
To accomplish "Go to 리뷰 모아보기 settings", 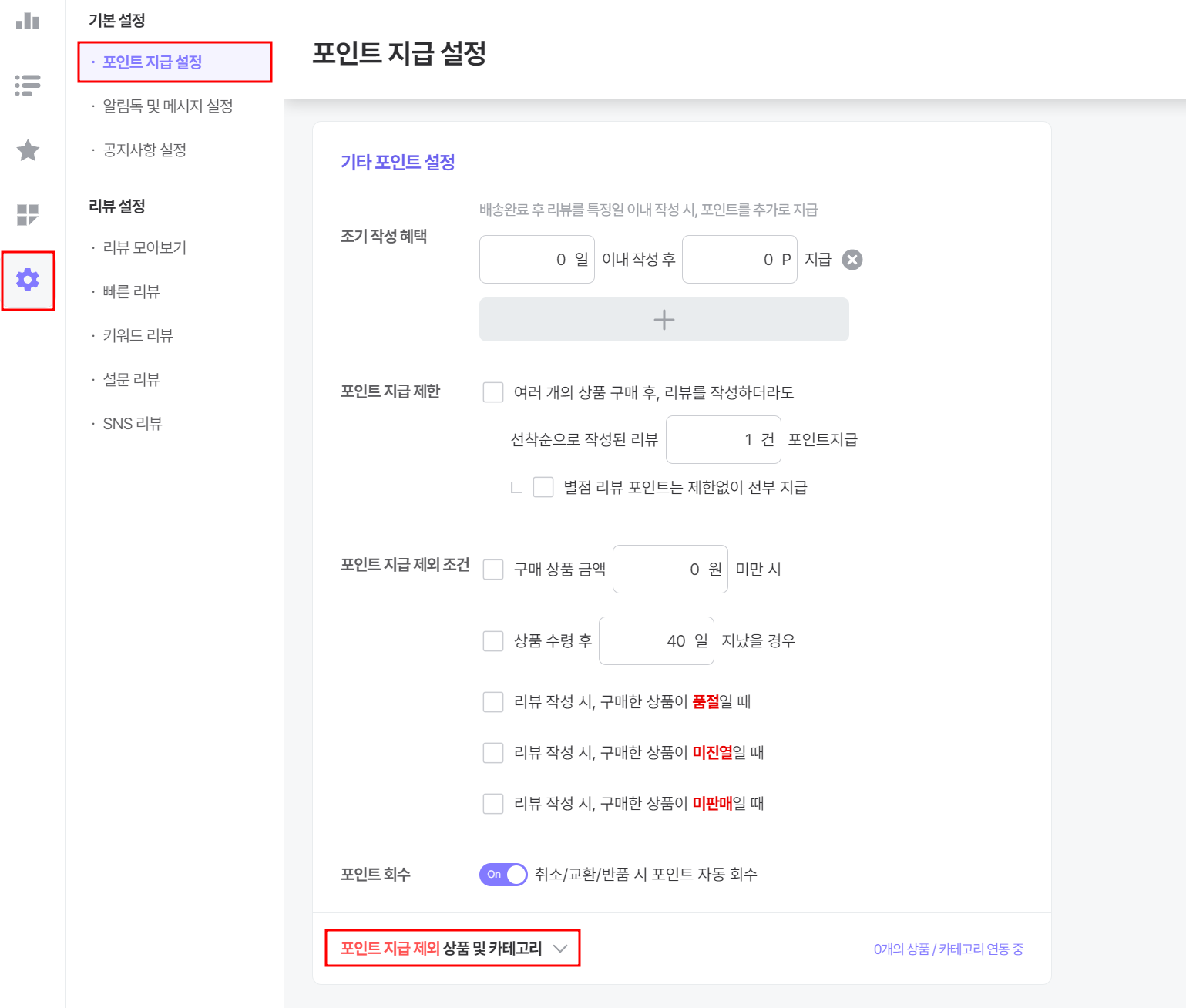I will (x=145, y=247).
